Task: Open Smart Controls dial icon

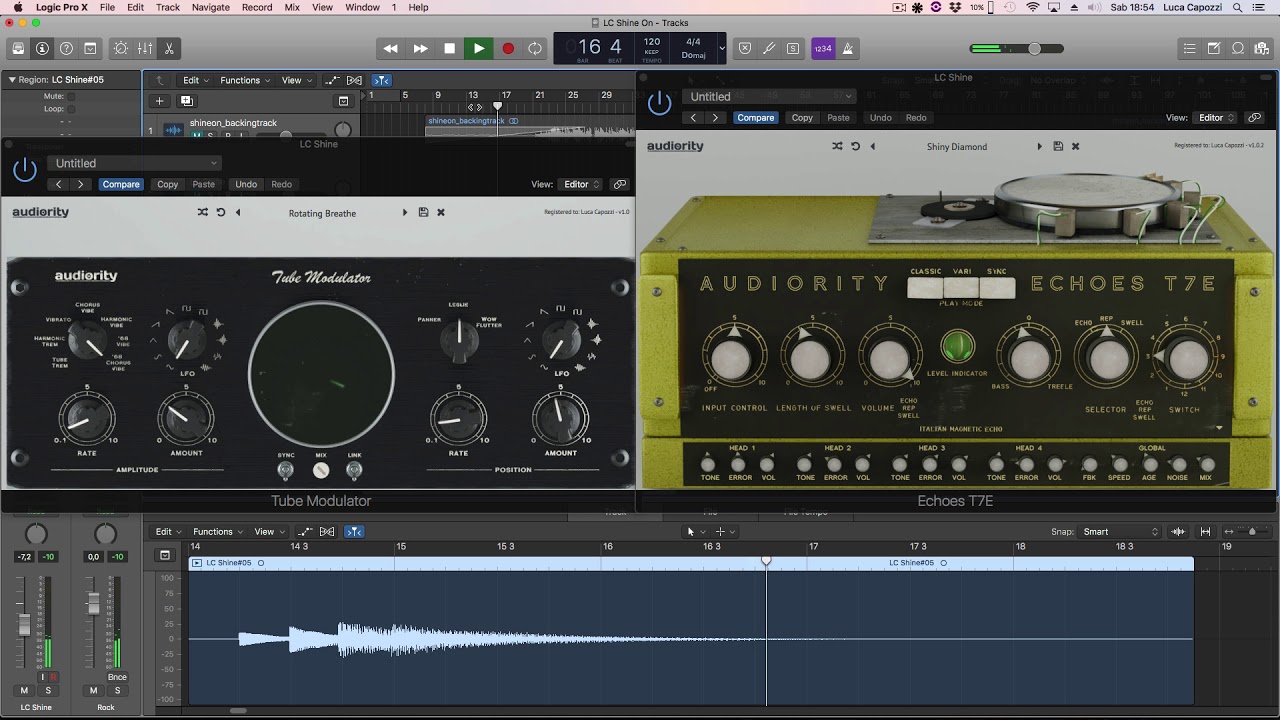Action: (x=121, y=48)
